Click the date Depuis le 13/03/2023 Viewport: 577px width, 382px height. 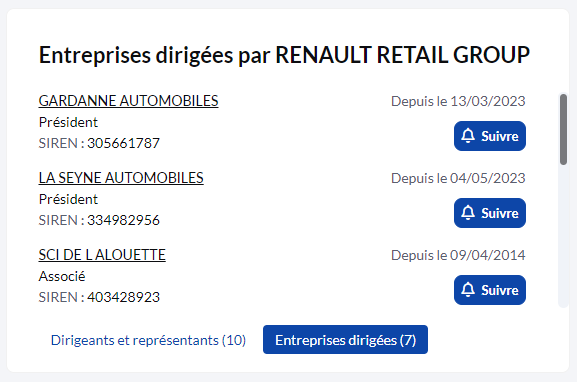458,101
